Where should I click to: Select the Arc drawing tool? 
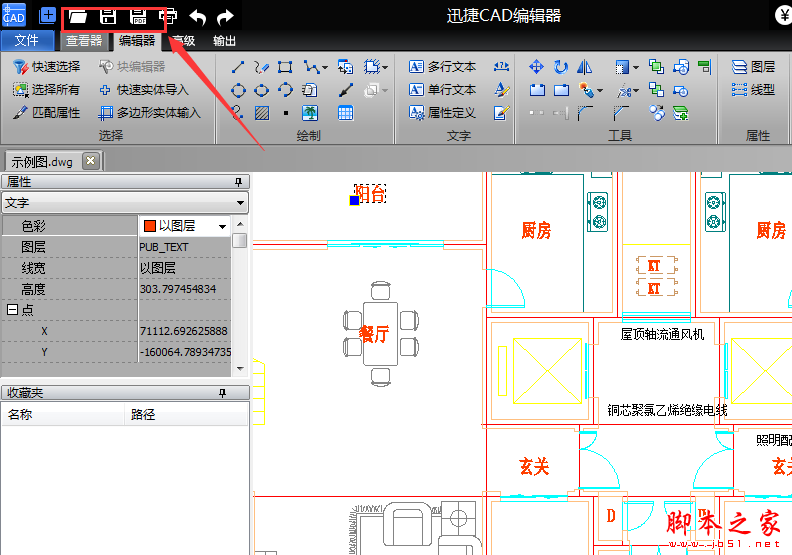[285, 90]
